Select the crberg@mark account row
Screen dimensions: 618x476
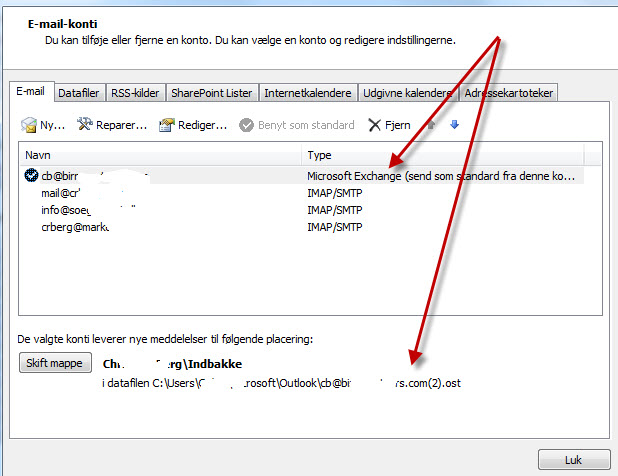(302, 227)
